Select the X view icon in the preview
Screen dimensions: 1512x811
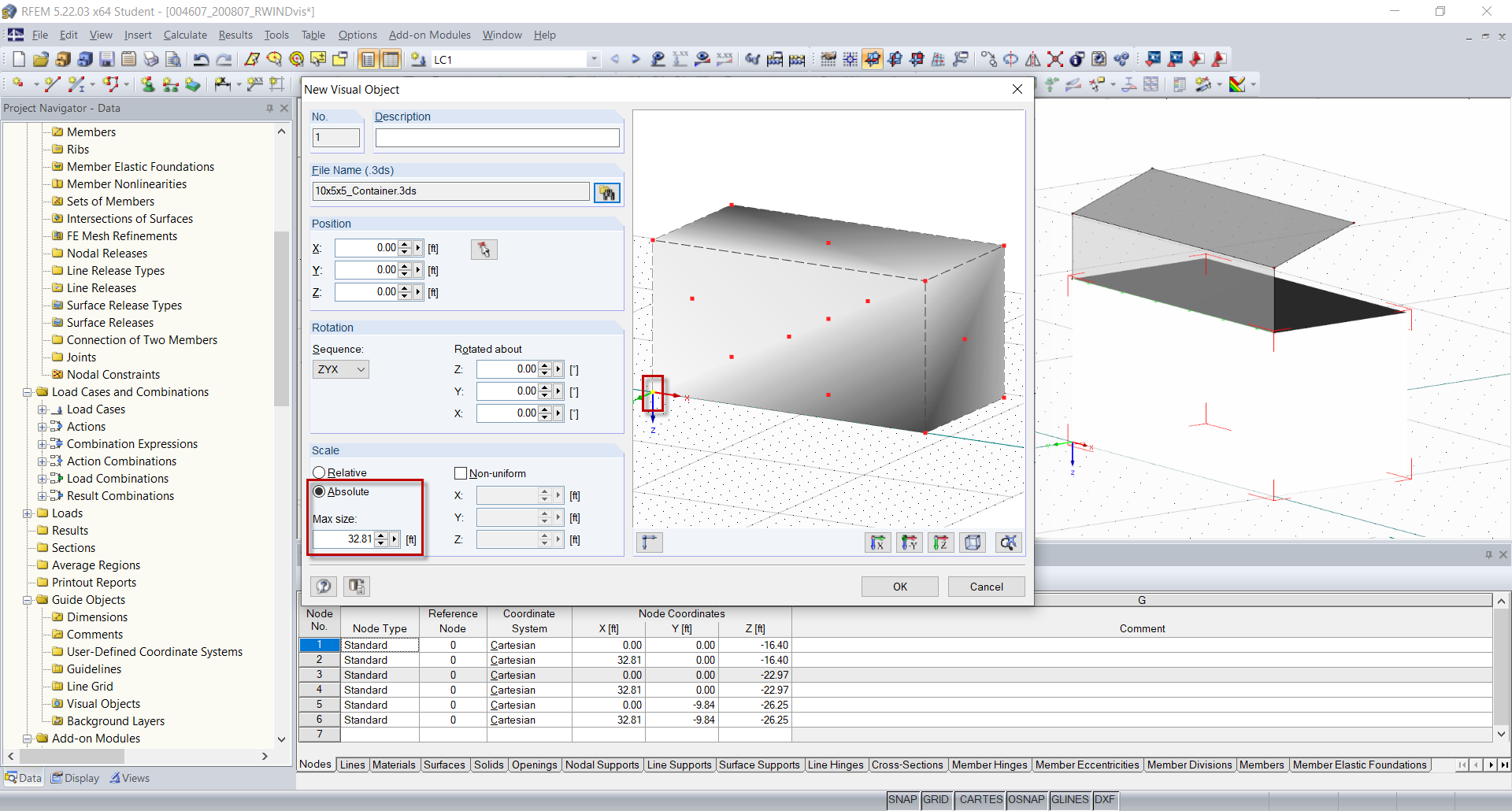[878, 543]
